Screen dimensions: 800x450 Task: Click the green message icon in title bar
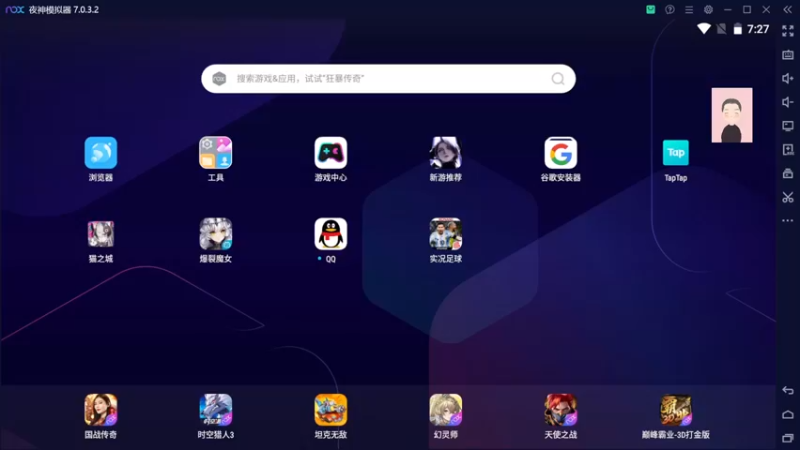tap(651, 9)
